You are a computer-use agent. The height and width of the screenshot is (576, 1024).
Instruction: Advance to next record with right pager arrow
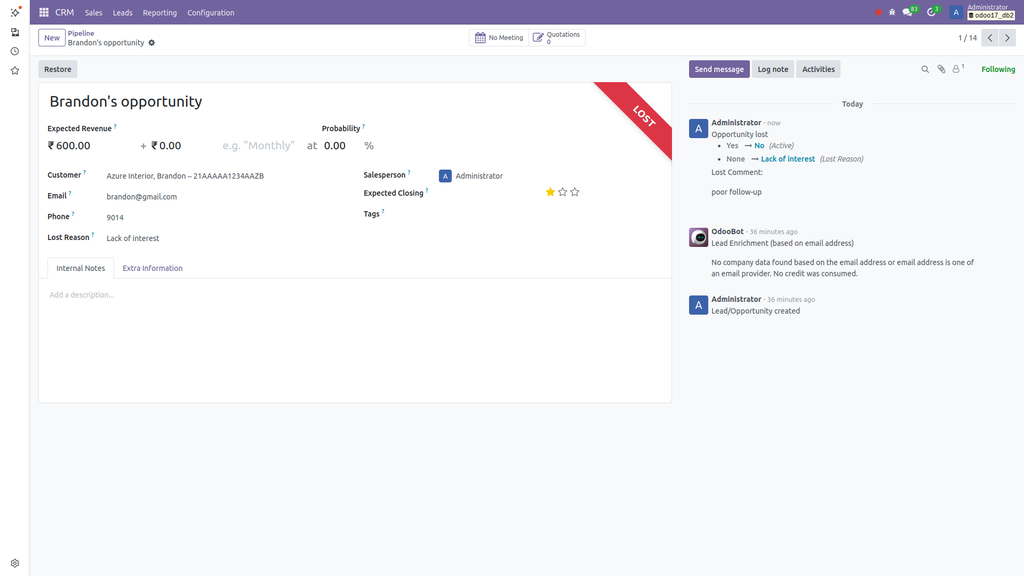point(1006,37)
